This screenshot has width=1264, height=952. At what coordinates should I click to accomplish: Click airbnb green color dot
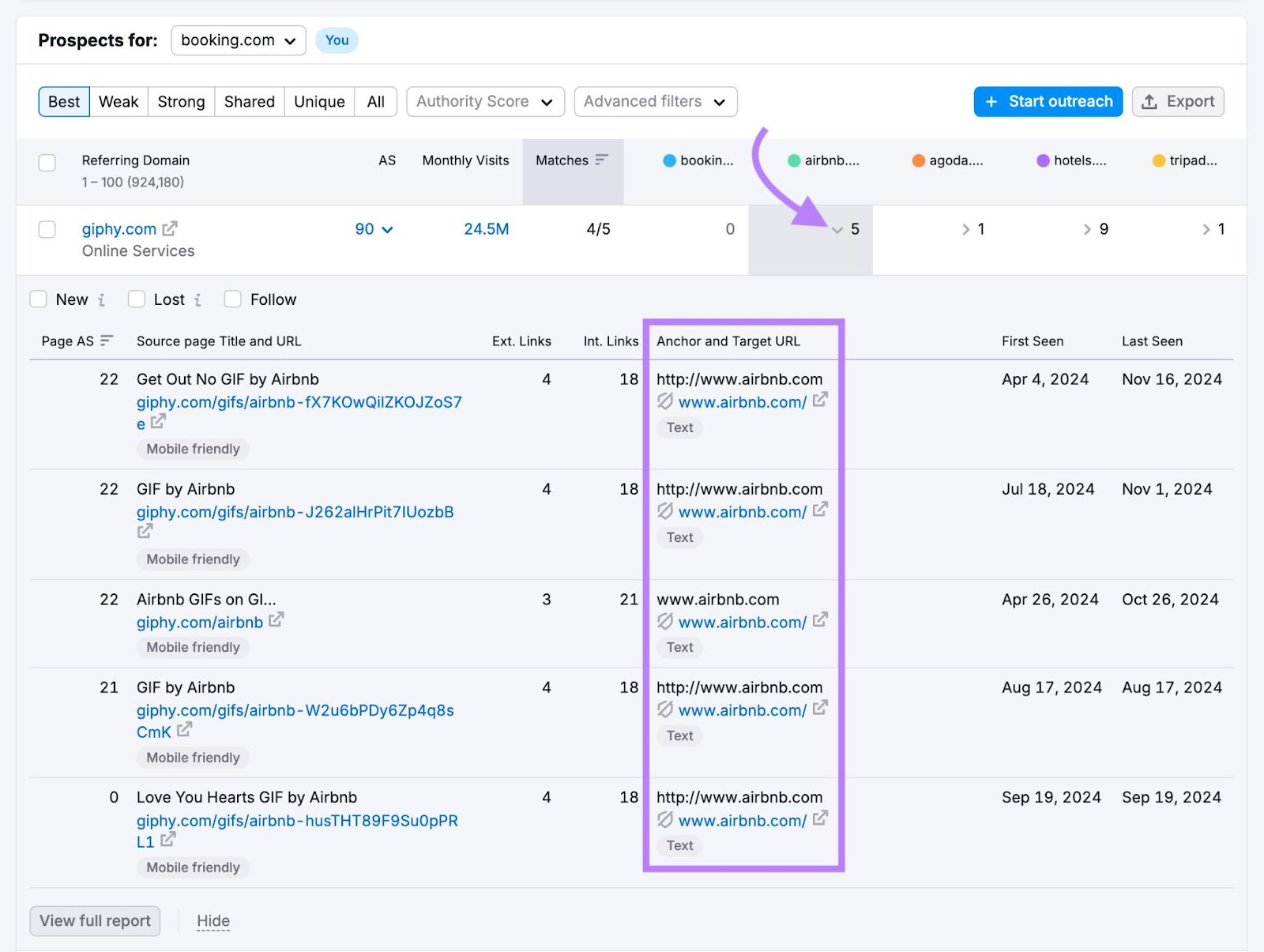coord(794,160)
